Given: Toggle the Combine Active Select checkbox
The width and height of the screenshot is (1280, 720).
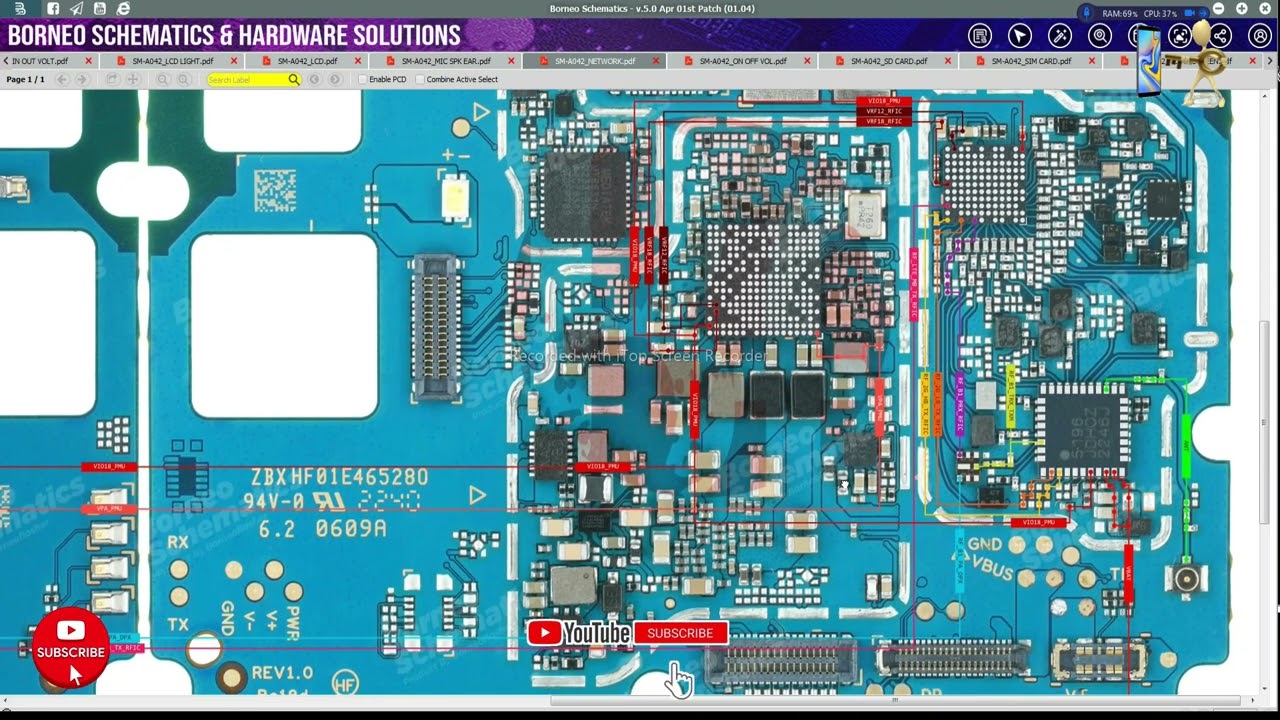Looking at the screenshot, I should (x=420, y=79).
